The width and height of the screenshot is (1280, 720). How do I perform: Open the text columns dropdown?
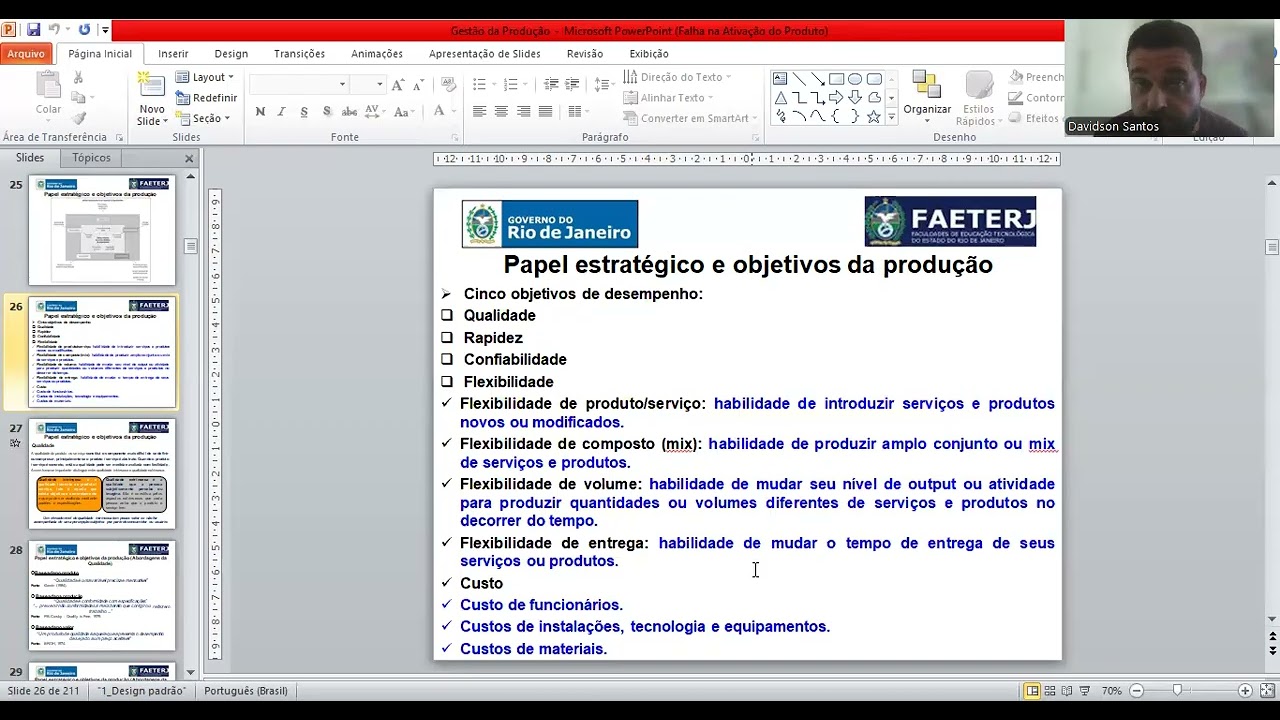pos(578,111)
